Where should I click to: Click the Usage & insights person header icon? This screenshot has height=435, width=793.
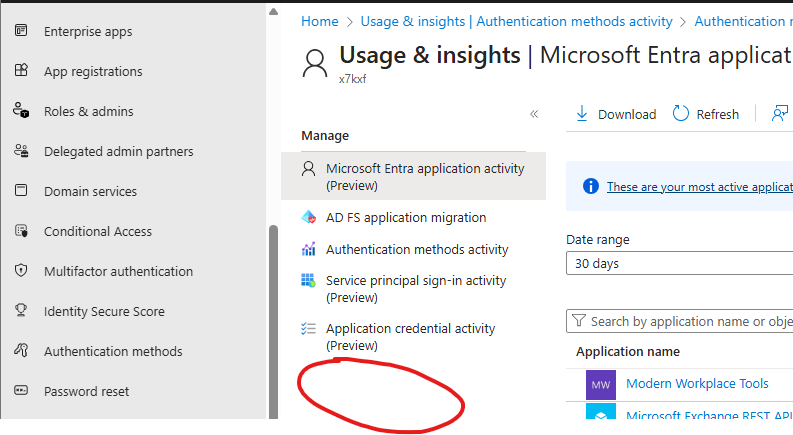point(315,64)
